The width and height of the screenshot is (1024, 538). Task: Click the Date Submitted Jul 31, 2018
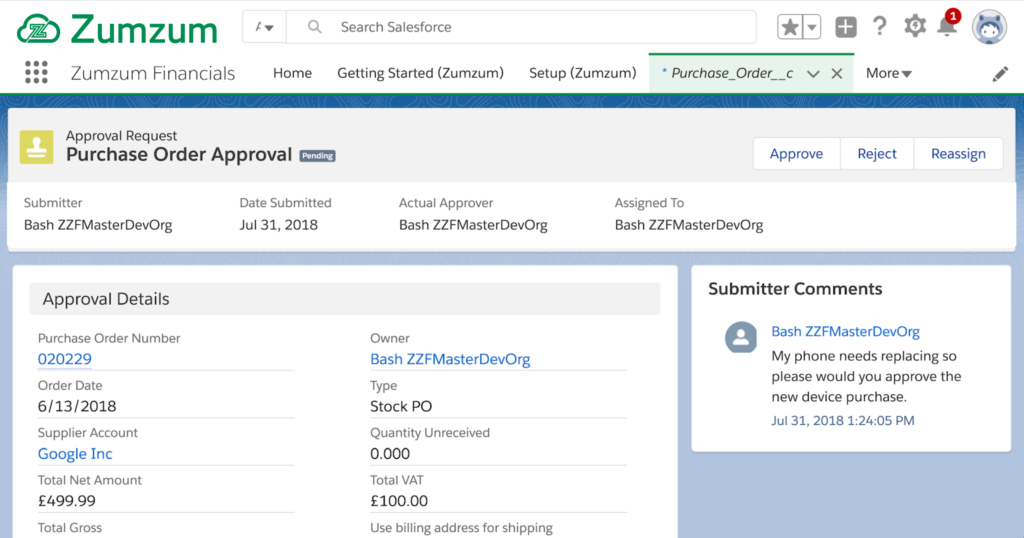[x=279, y=225]
